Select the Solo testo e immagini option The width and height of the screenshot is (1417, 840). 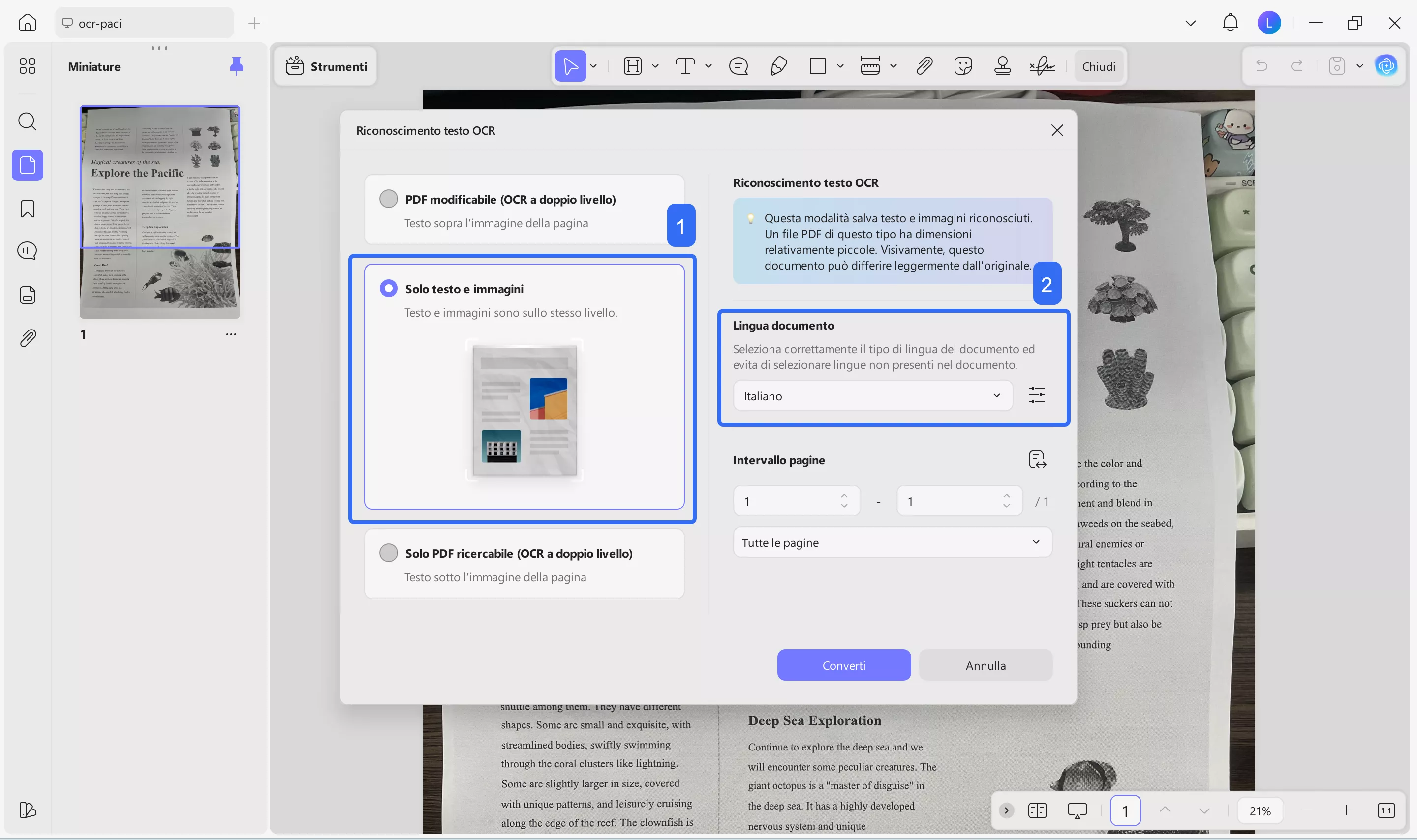click(x=388, y=288)
